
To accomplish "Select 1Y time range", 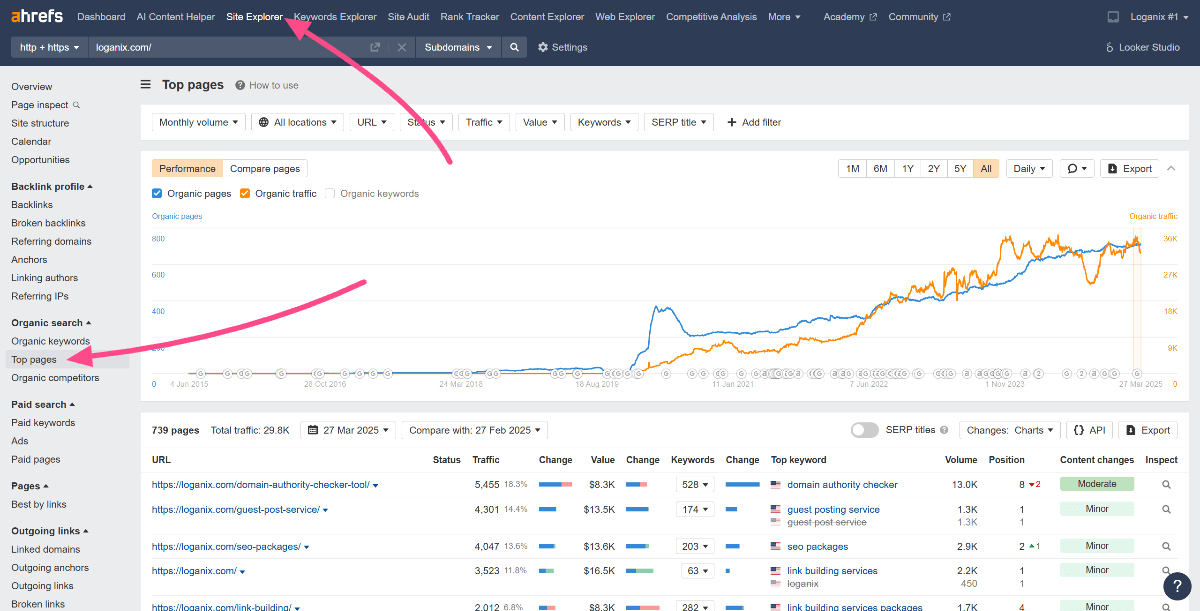I will click(x=907, y=168).
